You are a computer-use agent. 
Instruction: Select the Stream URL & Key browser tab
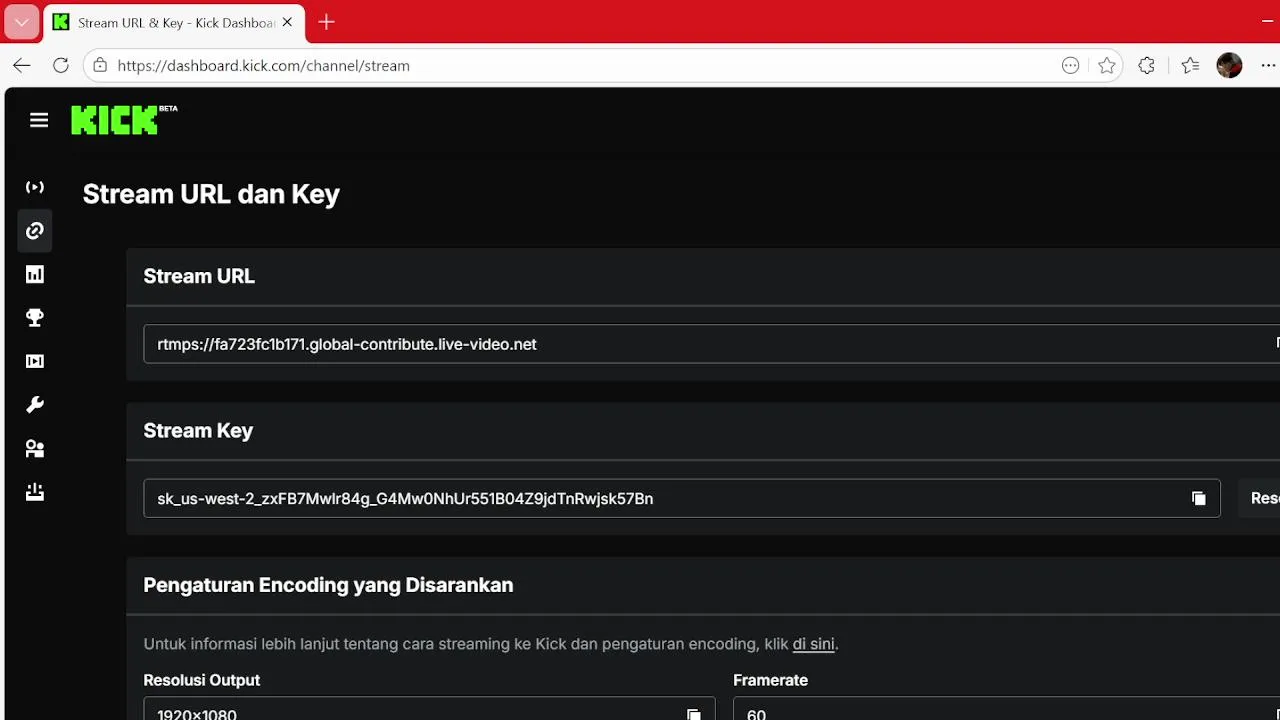(175, 23)
